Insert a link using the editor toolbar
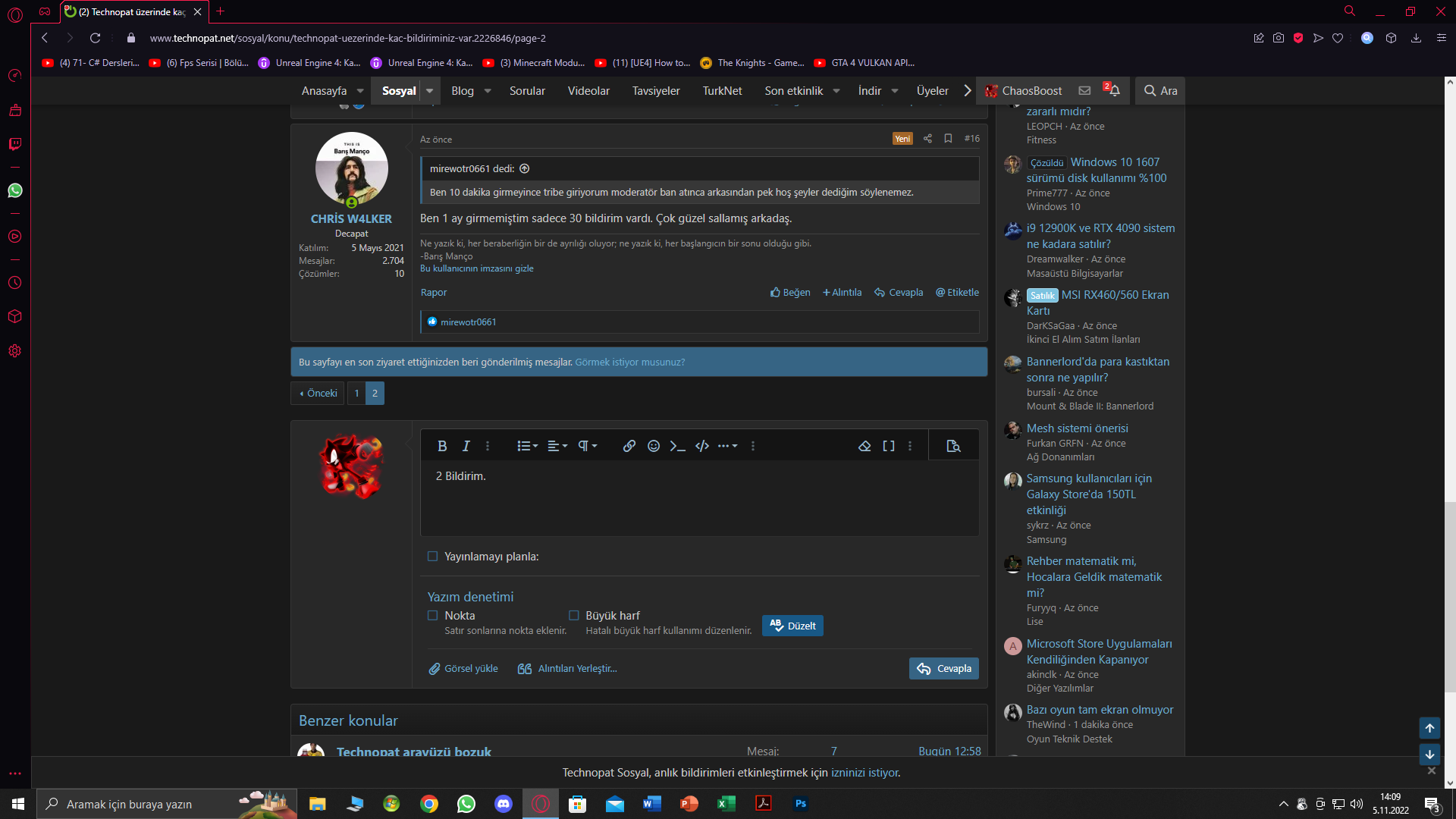This screenshot has width=1456, height=819. tap(629, 446)
